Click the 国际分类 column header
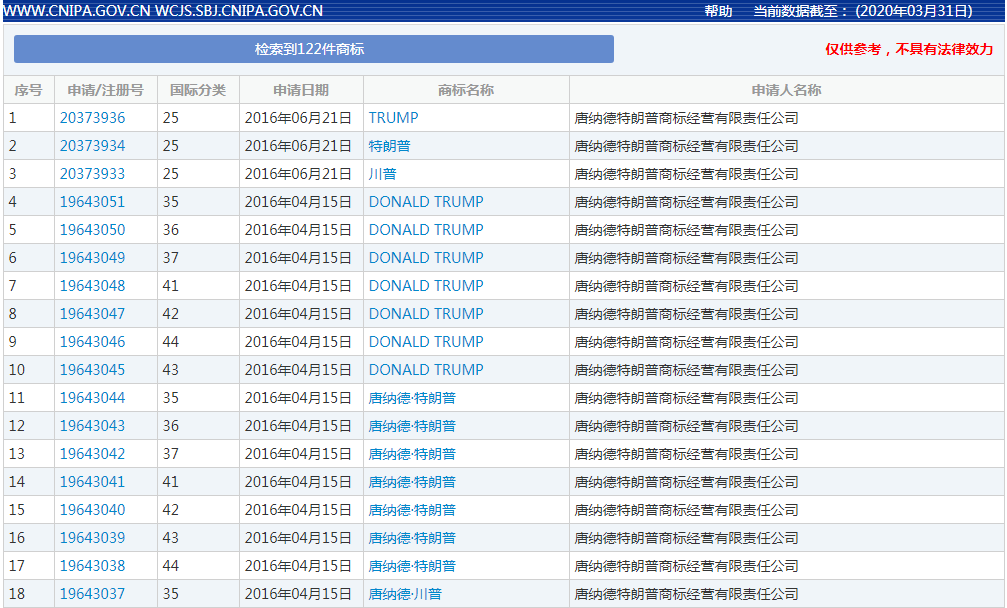The height and width of the screenshot is (608, 1007). tap(198, 90)
